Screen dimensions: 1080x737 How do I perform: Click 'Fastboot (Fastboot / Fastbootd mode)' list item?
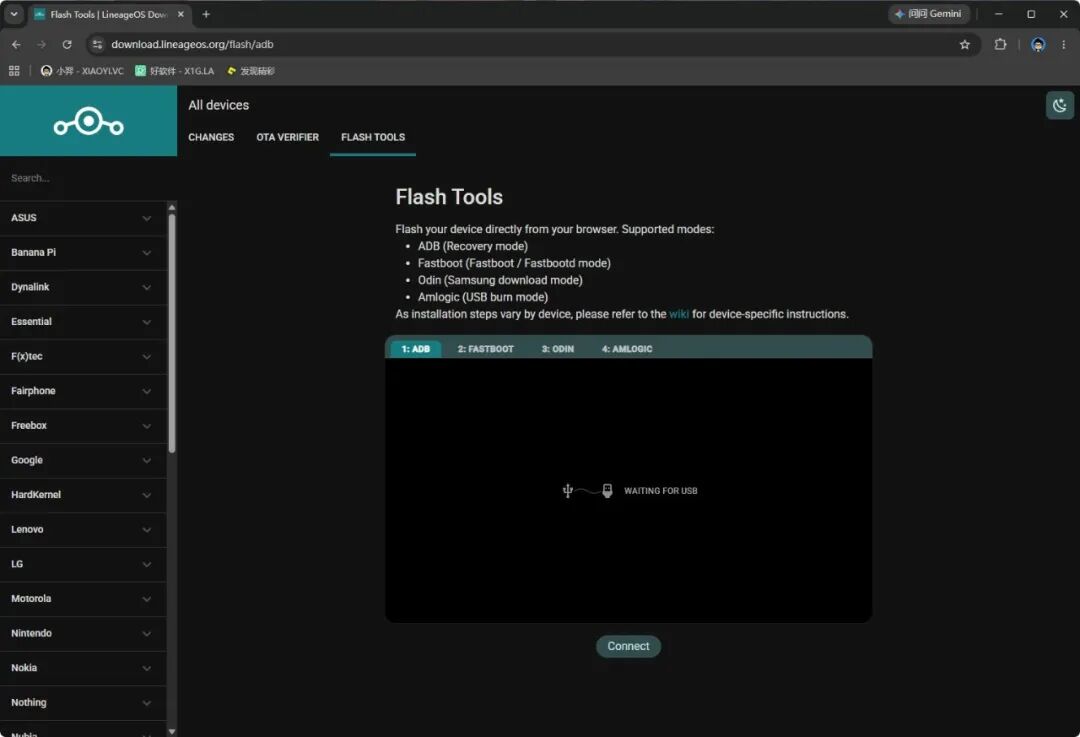(x=514, y=263)
